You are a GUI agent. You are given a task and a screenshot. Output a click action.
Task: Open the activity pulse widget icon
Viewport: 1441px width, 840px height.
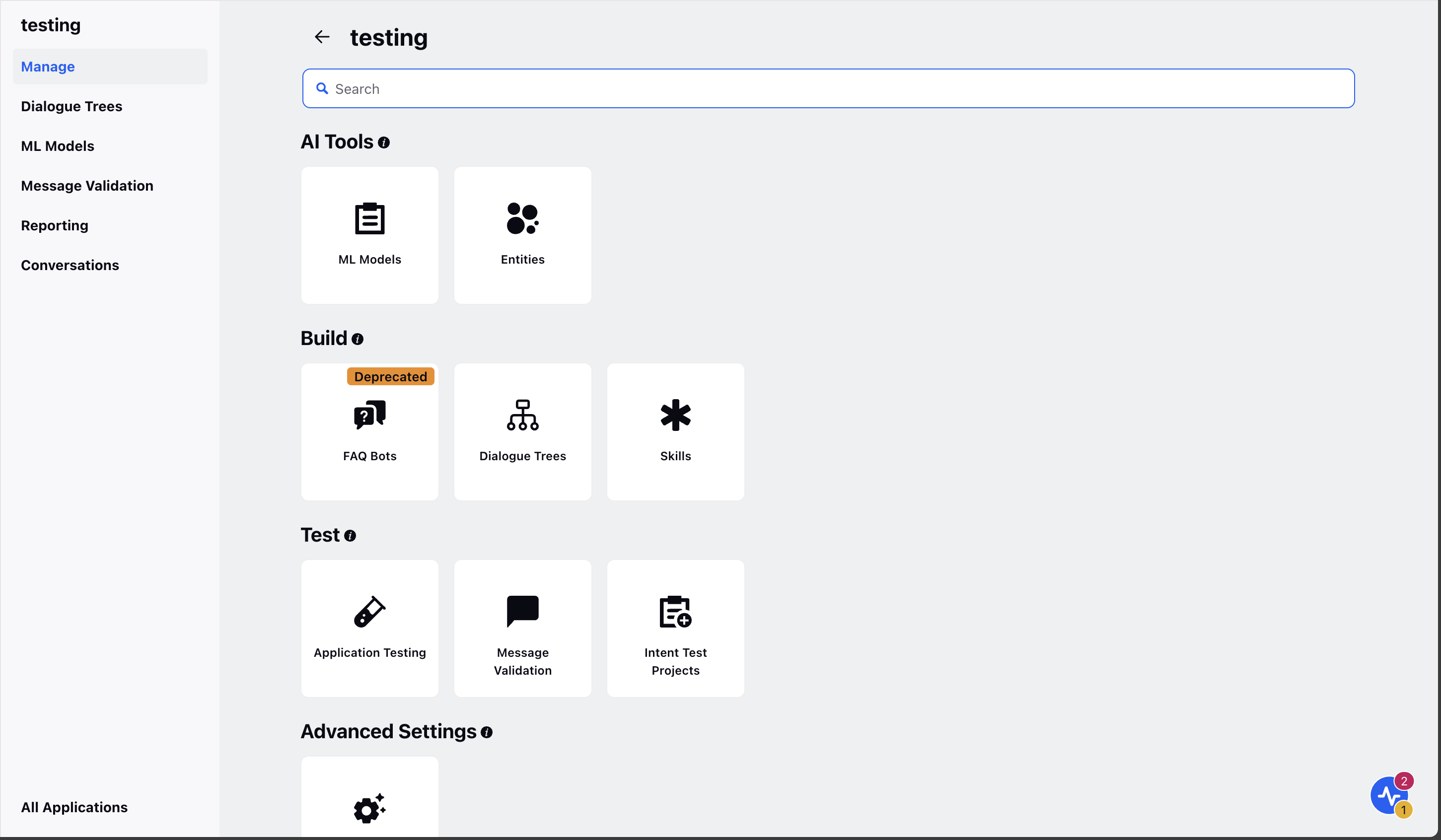pos(1388,796)
